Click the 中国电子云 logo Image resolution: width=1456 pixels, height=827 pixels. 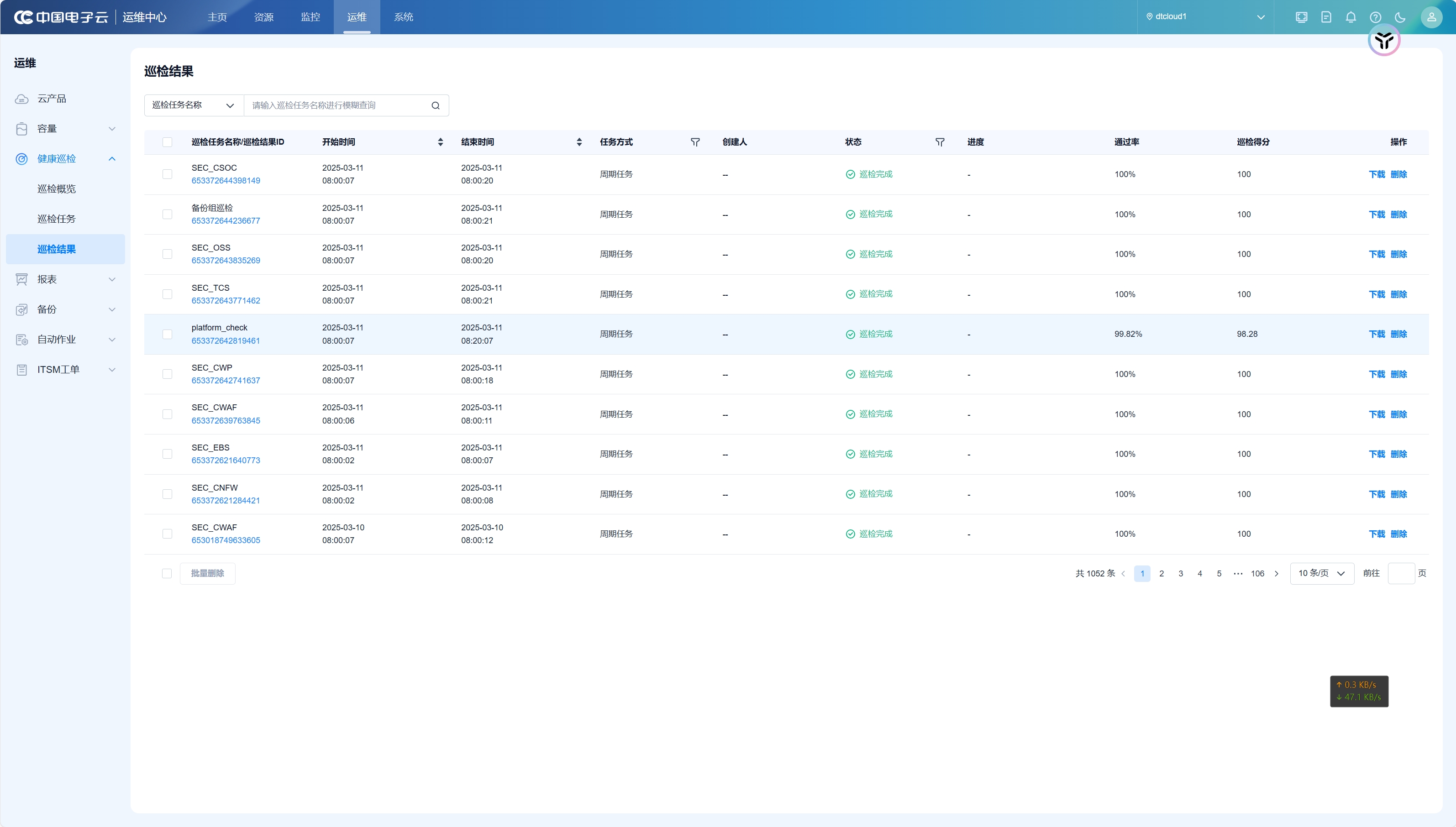coord(61,17)
